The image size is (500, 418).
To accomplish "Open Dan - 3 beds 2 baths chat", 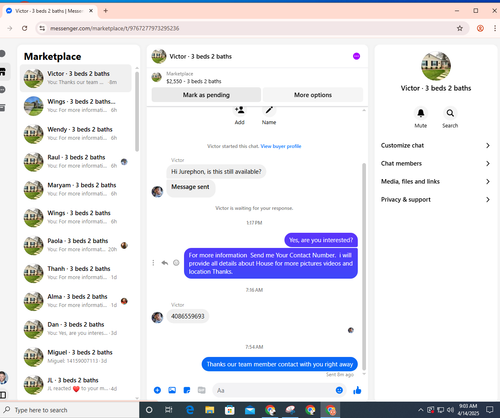I will pyautogui.click(x=76, y=328).
